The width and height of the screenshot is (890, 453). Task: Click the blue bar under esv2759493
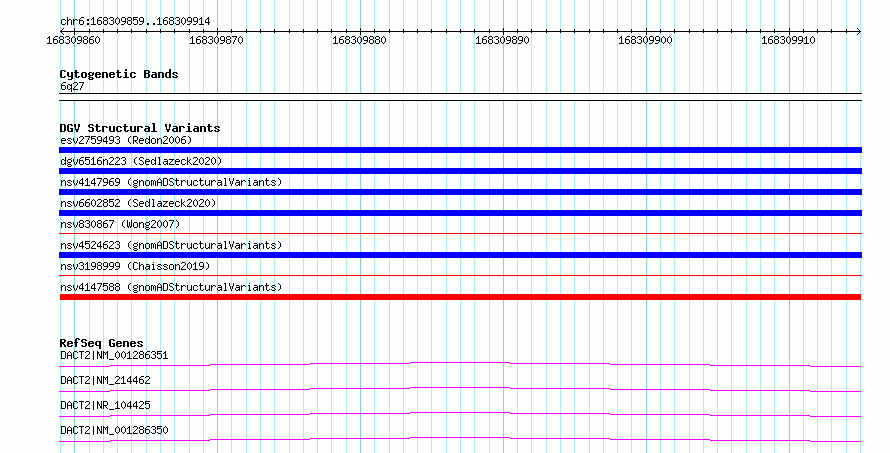point(460,150)
